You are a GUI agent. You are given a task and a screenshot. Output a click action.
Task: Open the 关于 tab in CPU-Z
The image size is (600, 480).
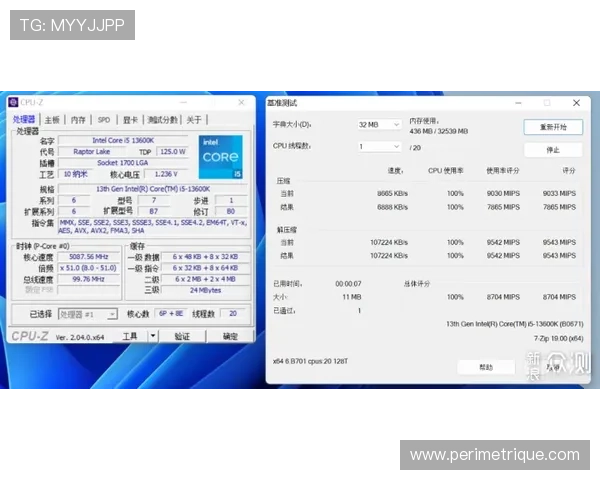point(194,120)
